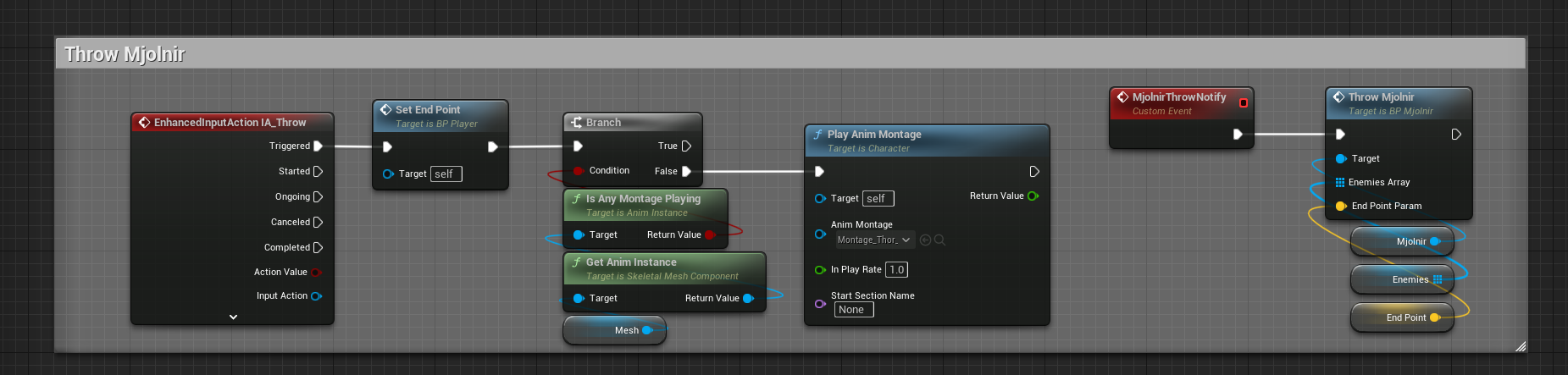Click the Branch node input execution pin
Screen dimensions: 1568x375
(578, 146)
